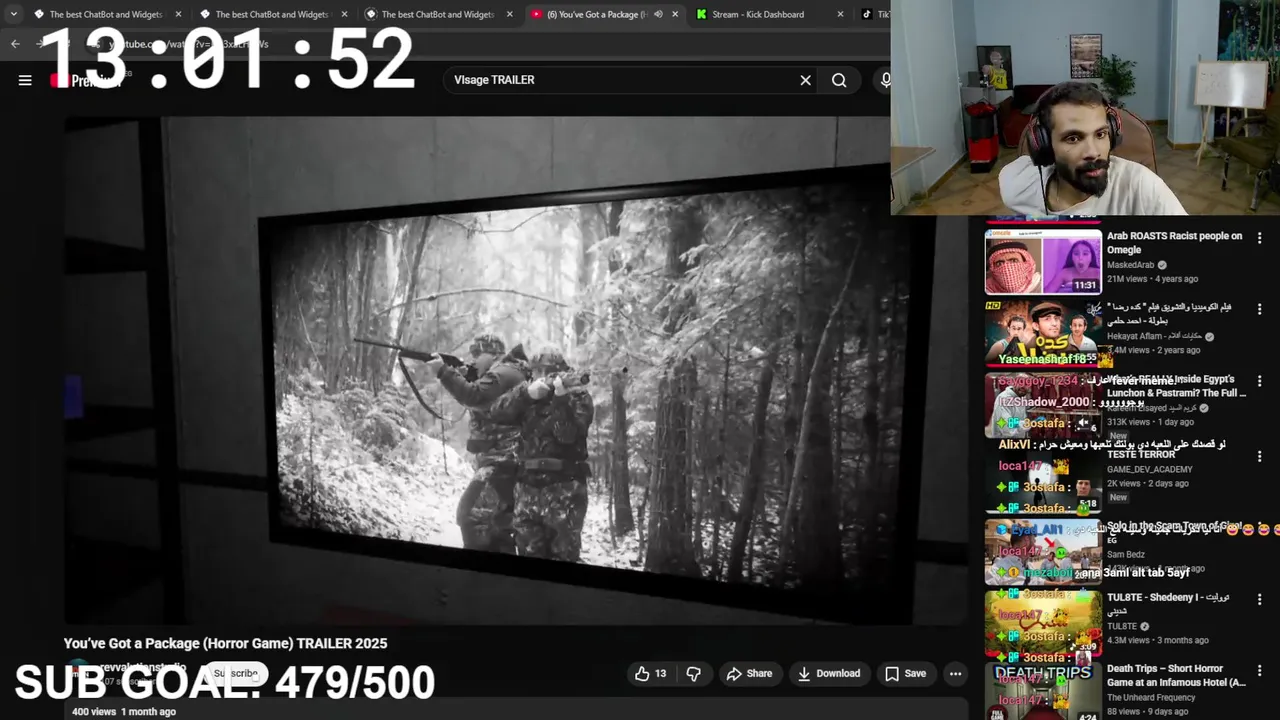This screenshot has height=720, width=1280.
Task: Dislike the video with thumbs down
Action: click(x=693, y=674)
